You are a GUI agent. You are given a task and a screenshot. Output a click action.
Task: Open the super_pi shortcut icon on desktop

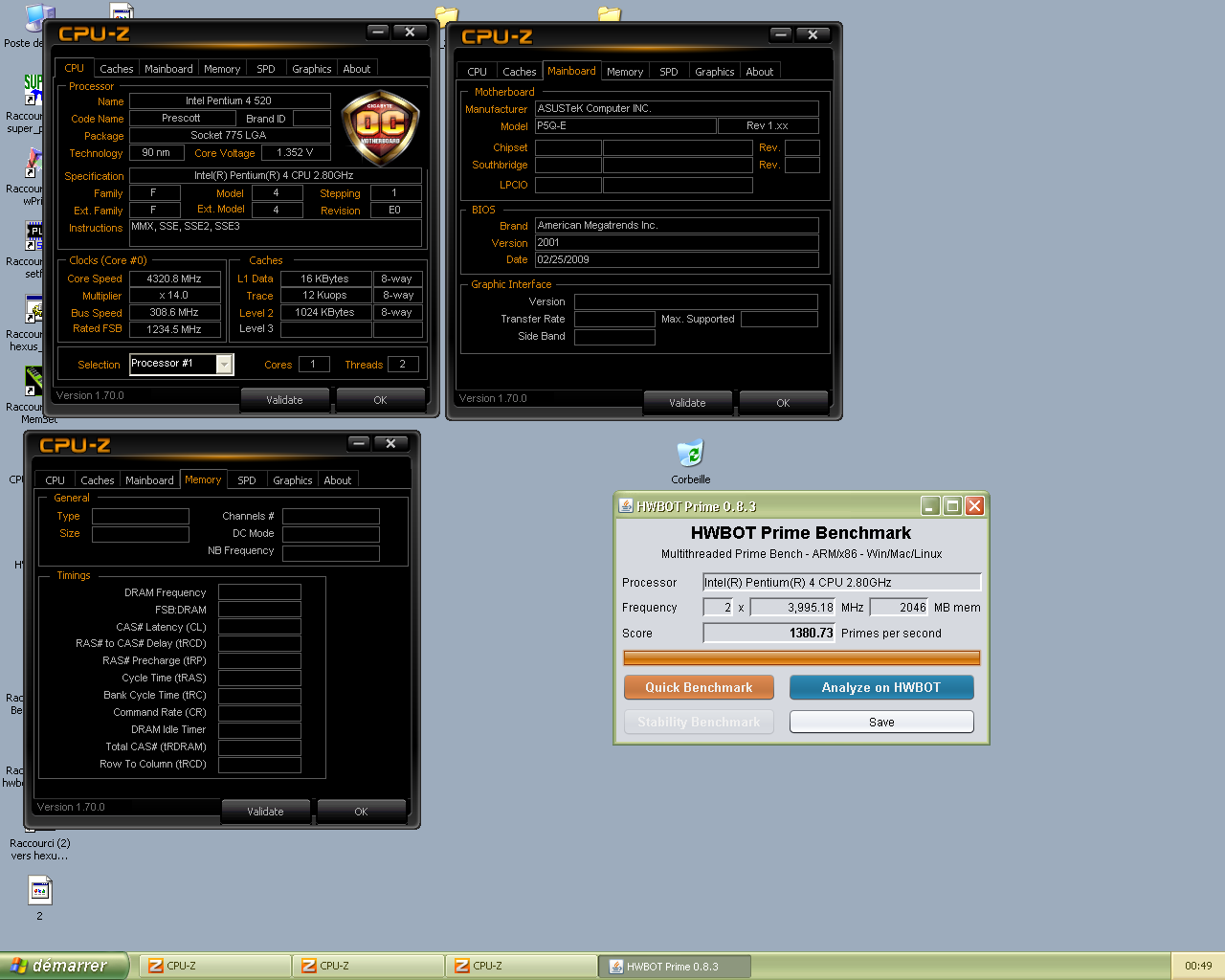click(x=33, y=89)
